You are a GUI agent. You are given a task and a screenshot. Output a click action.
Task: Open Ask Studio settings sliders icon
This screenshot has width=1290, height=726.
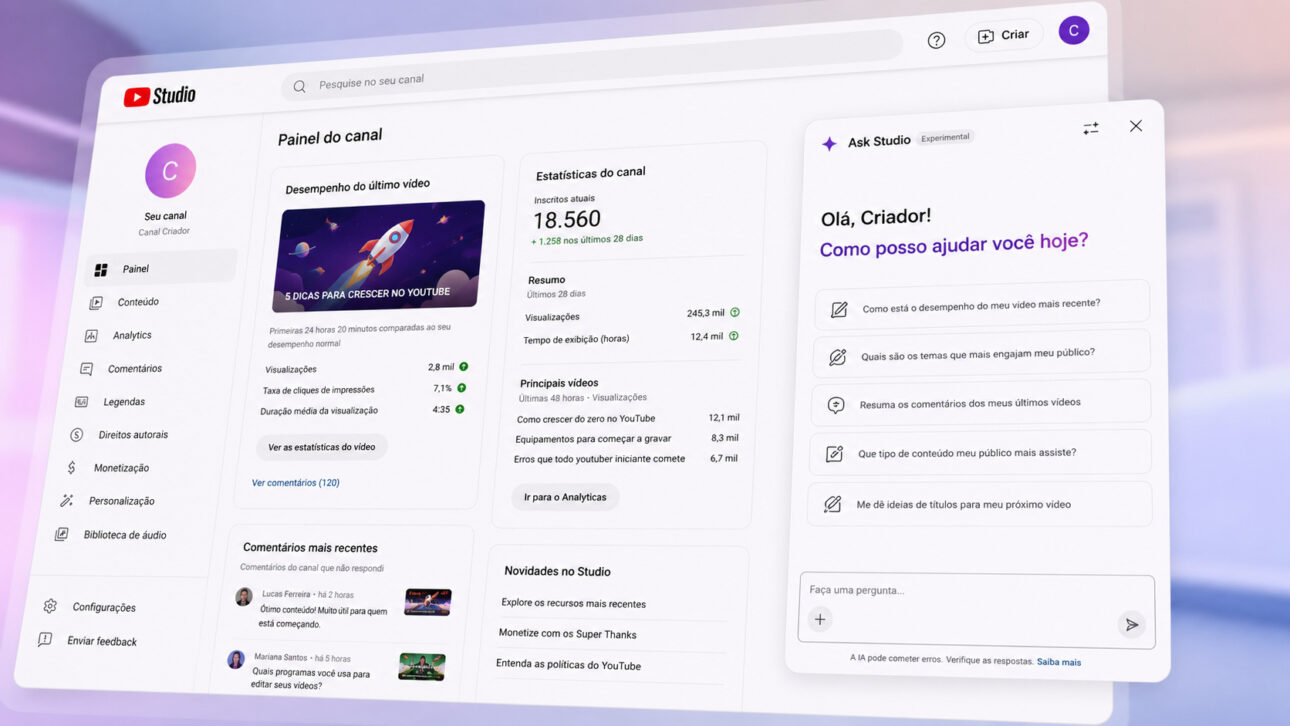(x=1090, y=128)
